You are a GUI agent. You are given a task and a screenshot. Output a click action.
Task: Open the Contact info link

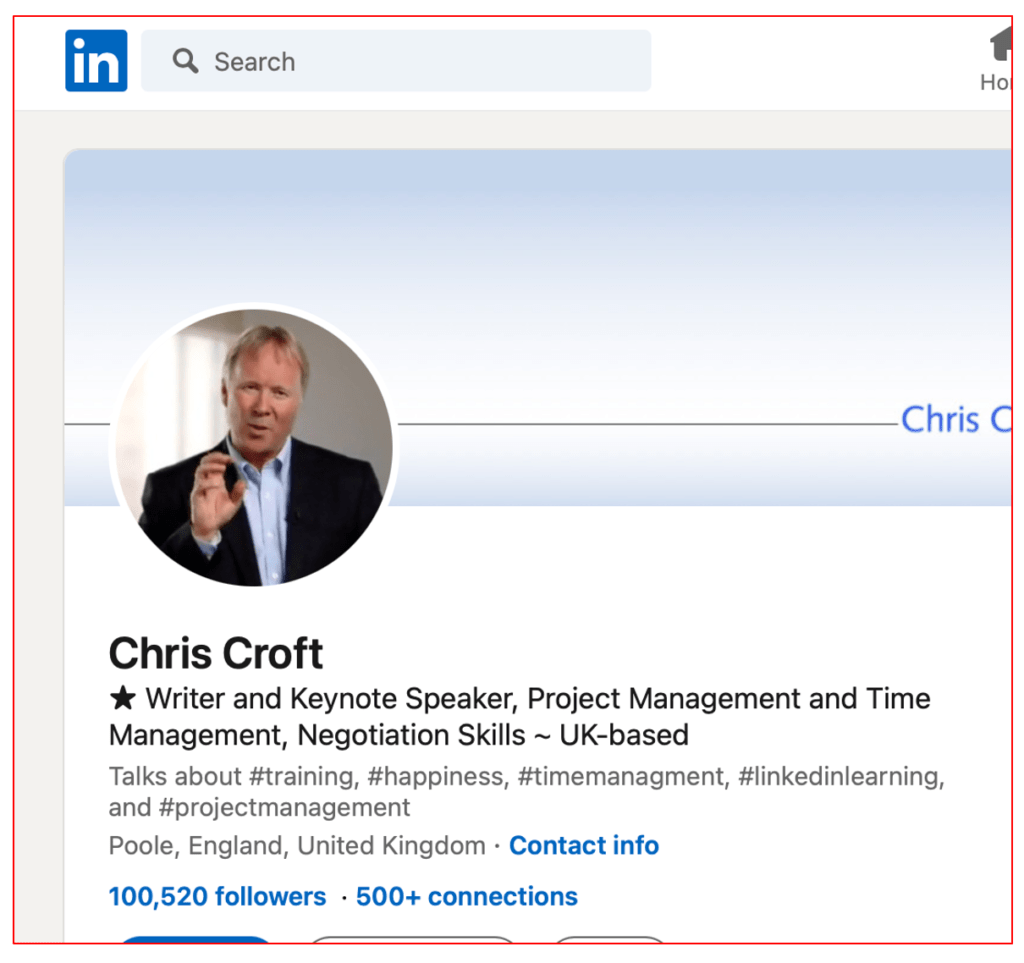coord(584,846)
